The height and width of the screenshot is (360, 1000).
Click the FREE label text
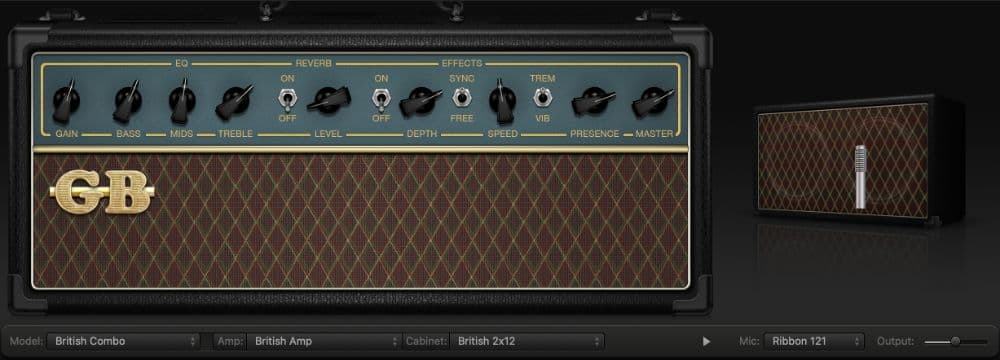tap(462, 119)
